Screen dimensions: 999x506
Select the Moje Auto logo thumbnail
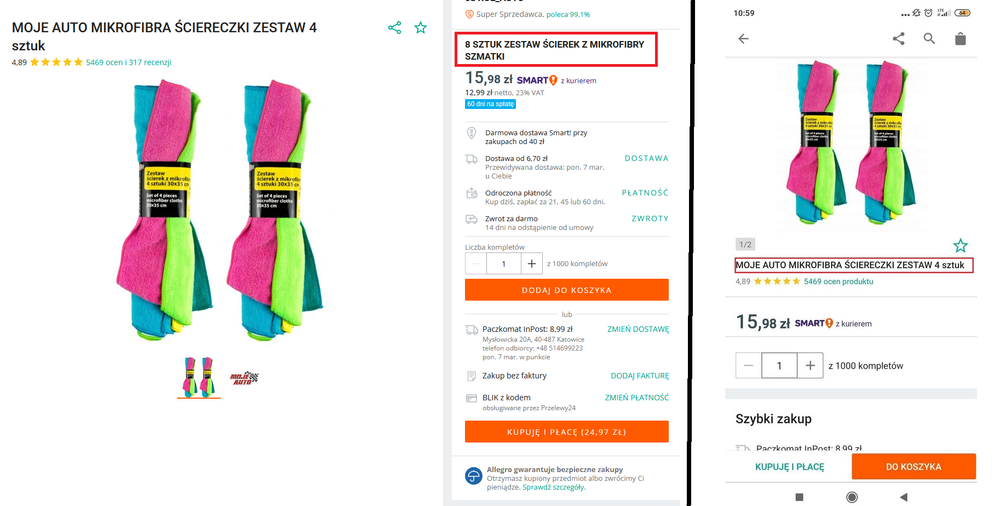[245, 377]
